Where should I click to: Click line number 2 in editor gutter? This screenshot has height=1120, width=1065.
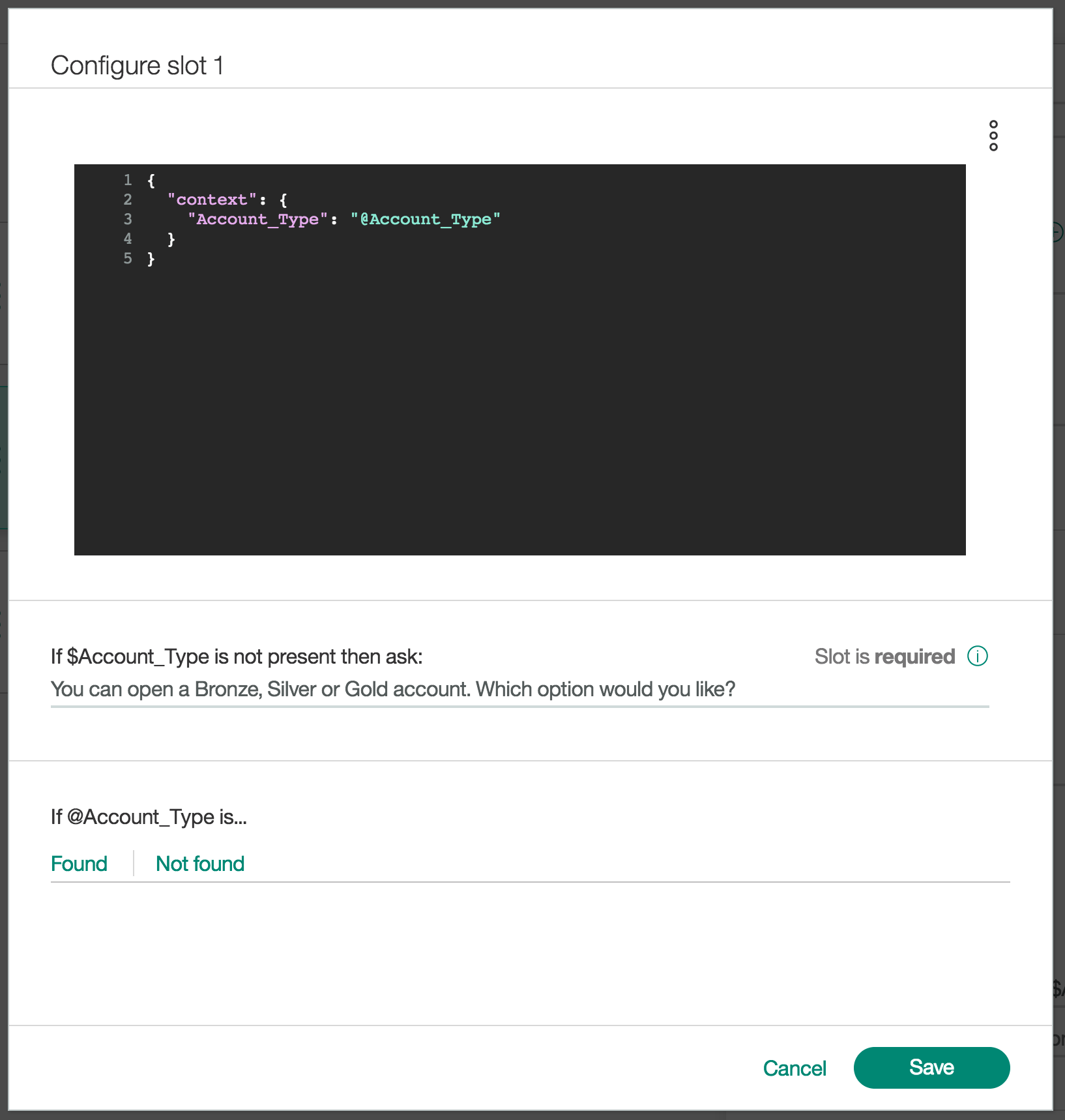(x=128, y=199)
